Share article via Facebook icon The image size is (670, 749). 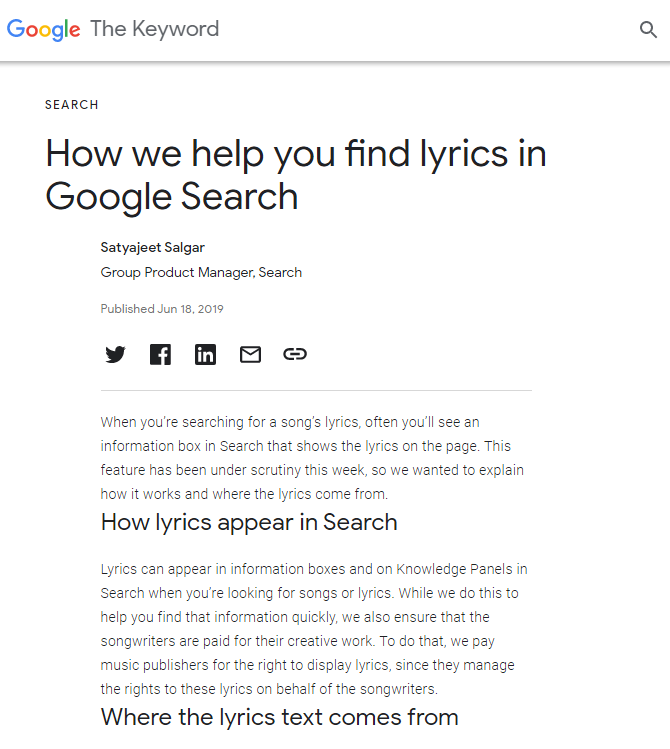coord(160,354)
